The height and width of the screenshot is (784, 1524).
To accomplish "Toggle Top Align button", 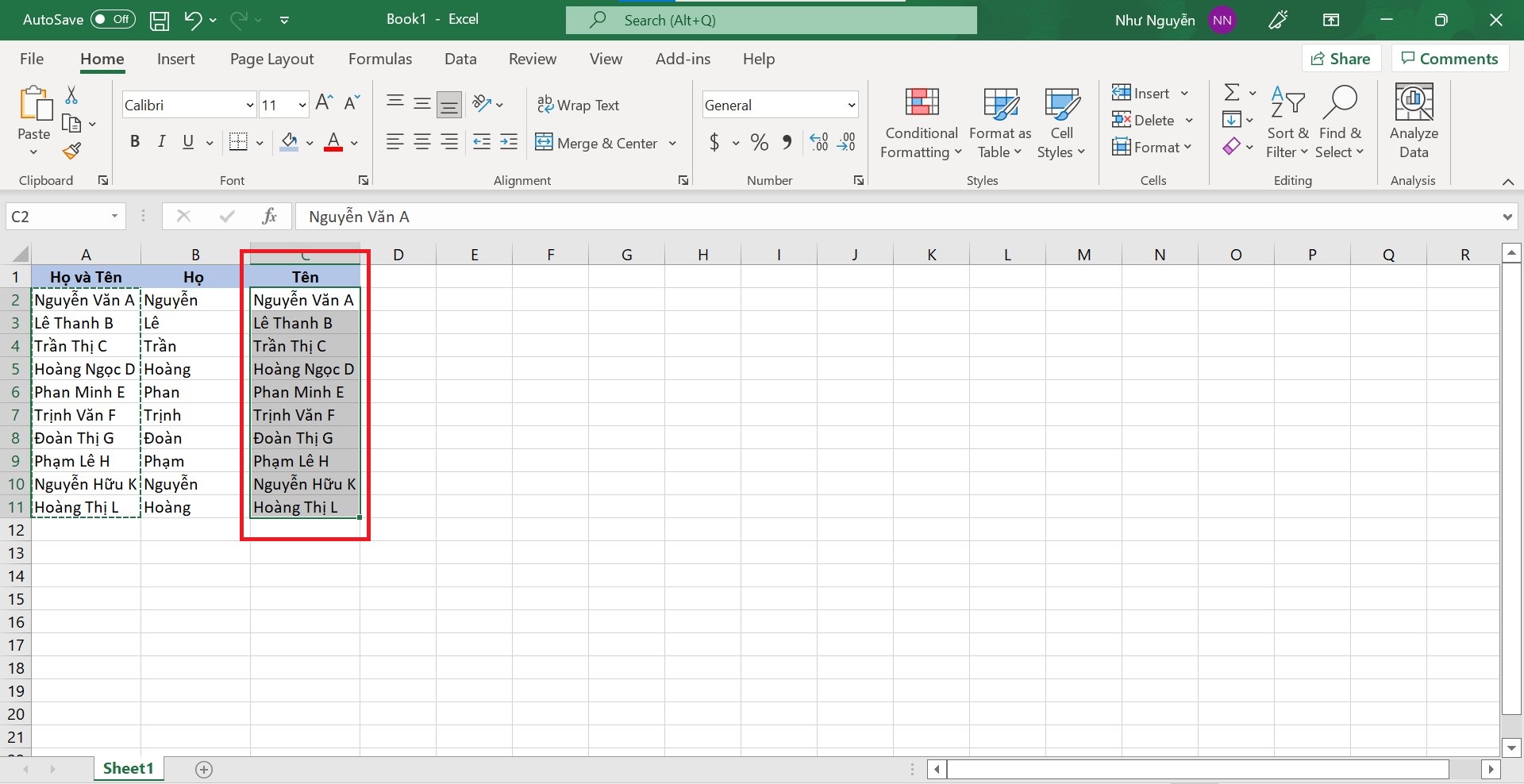I will pos(394,103).
